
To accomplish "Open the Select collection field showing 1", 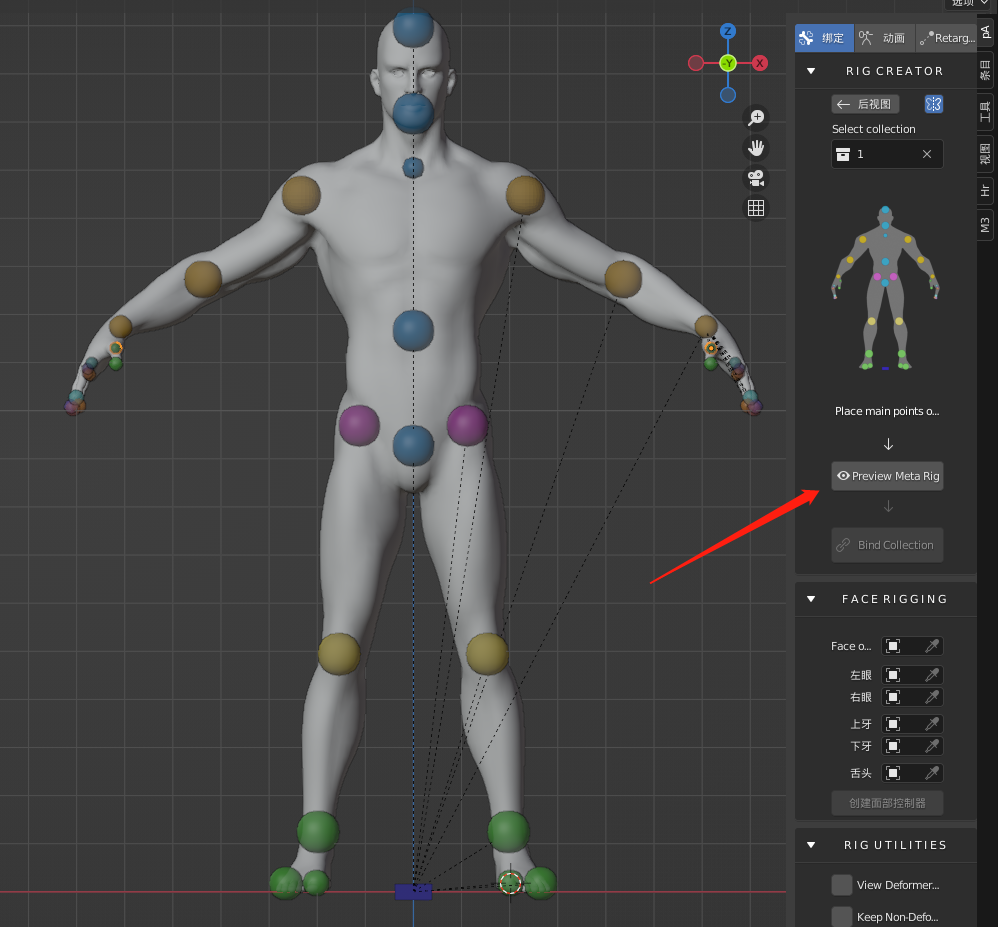I will pyautogui.click(x=887, y=154).
